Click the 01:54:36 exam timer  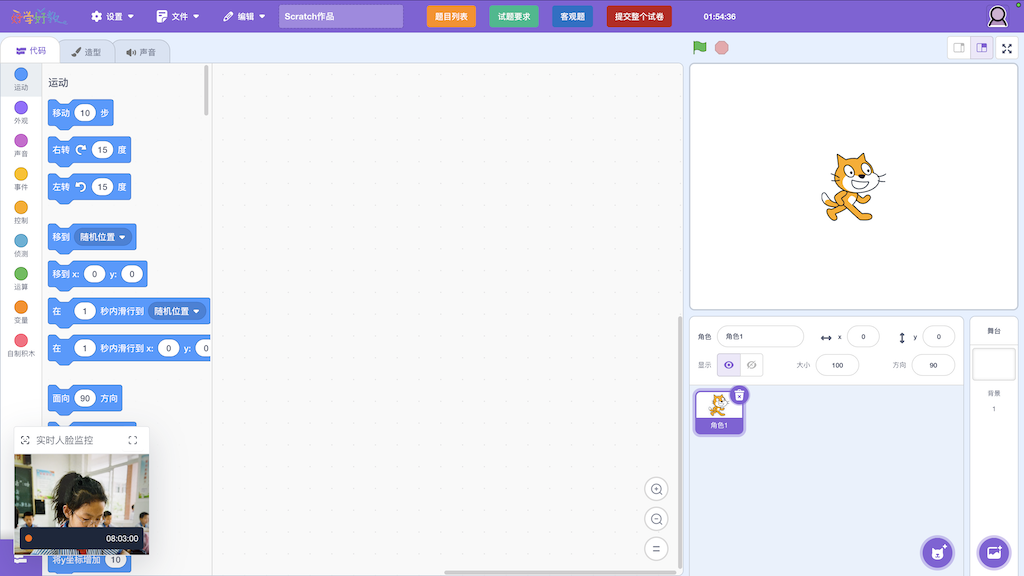point(720,16)
